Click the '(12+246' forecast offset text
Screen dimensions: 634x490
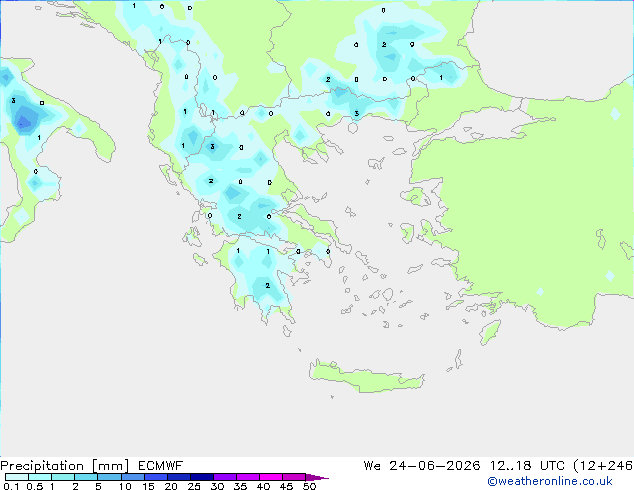coord(603,466)
